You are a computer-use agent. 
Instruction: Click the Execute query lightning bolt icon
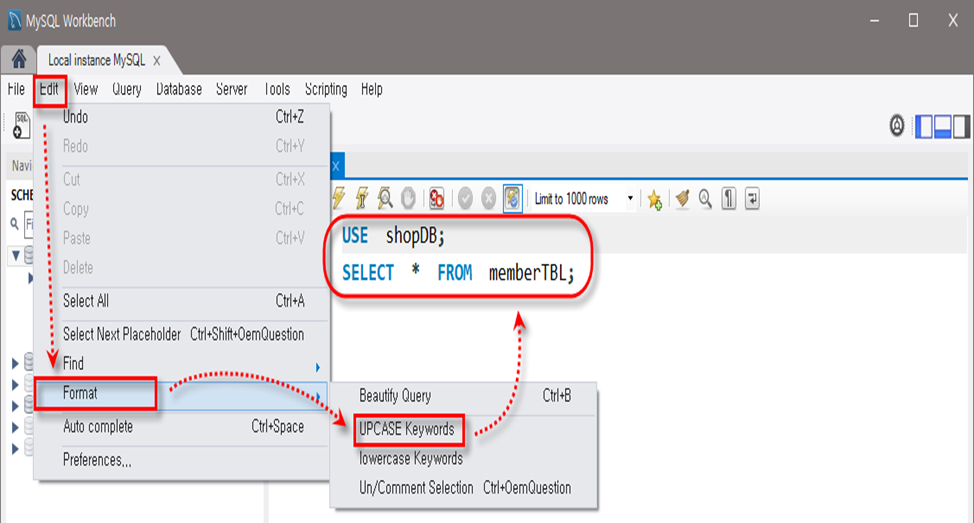coord(339,199)
